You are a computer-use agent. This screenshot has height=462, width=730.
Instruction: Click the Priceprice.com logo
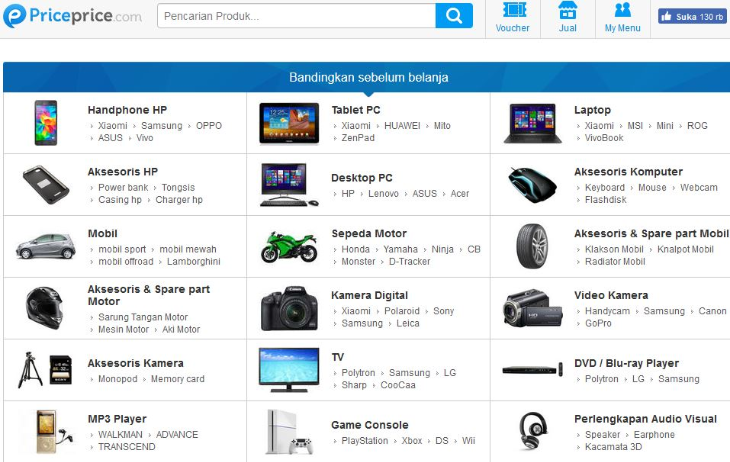(x=72, y=16)
